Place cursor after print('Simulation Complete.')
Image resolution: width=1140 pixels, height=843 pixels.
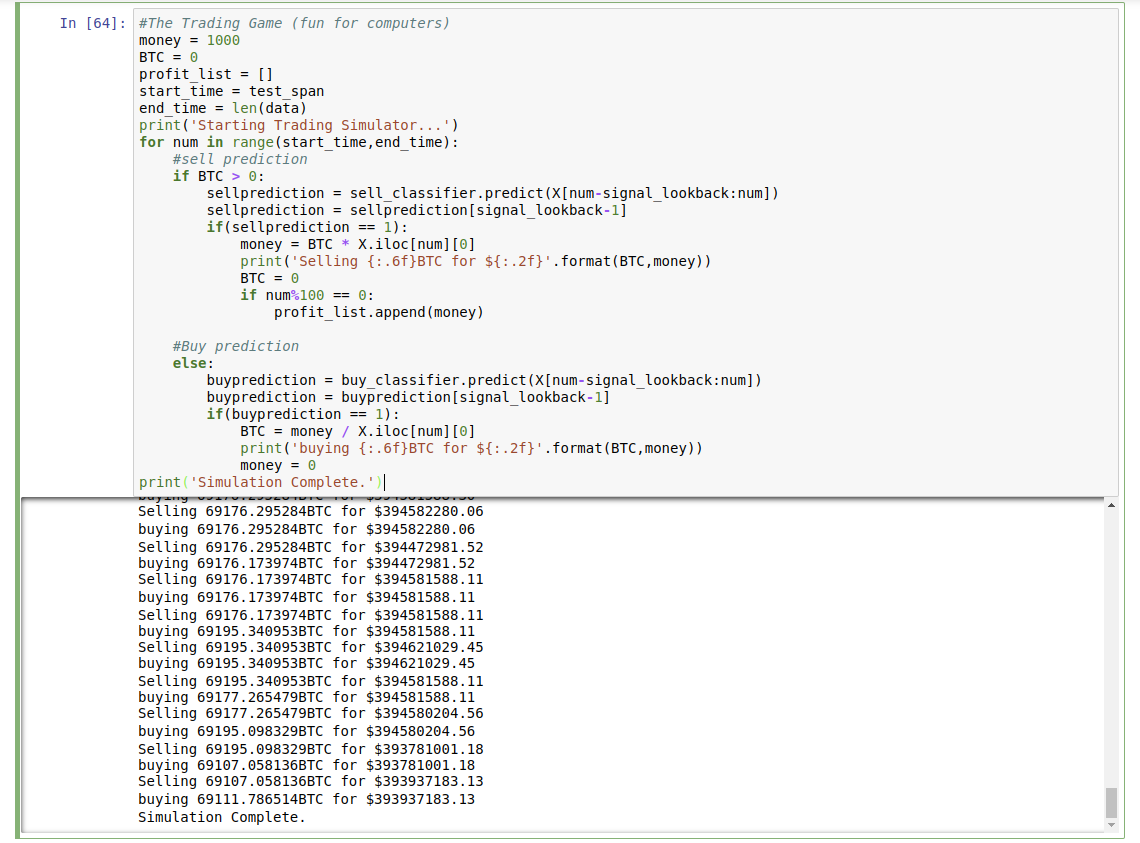pyautogui.click(x=384, y=482)
